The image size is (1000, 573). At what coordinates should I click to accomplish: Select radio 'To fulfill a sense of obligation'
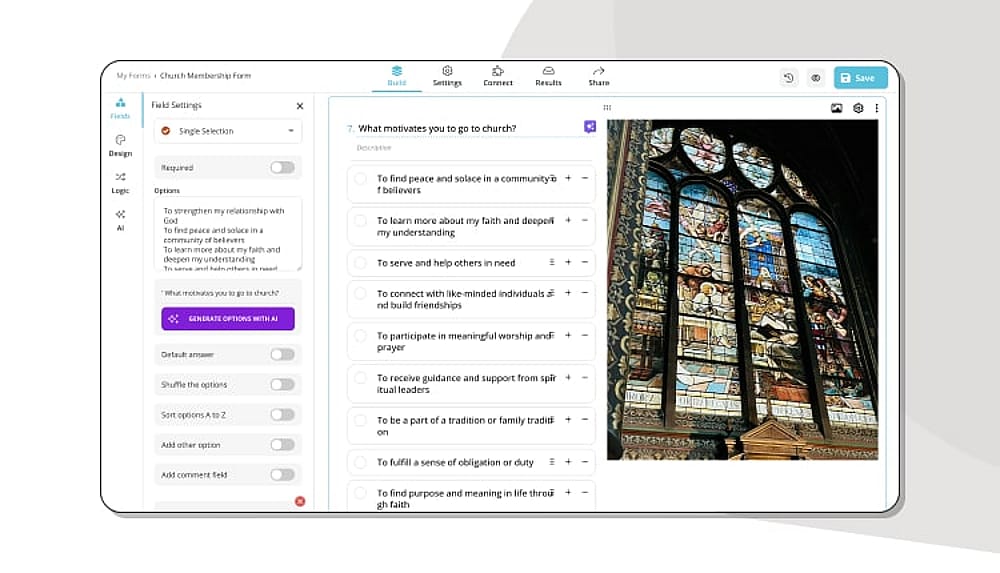tap(360, 462)
